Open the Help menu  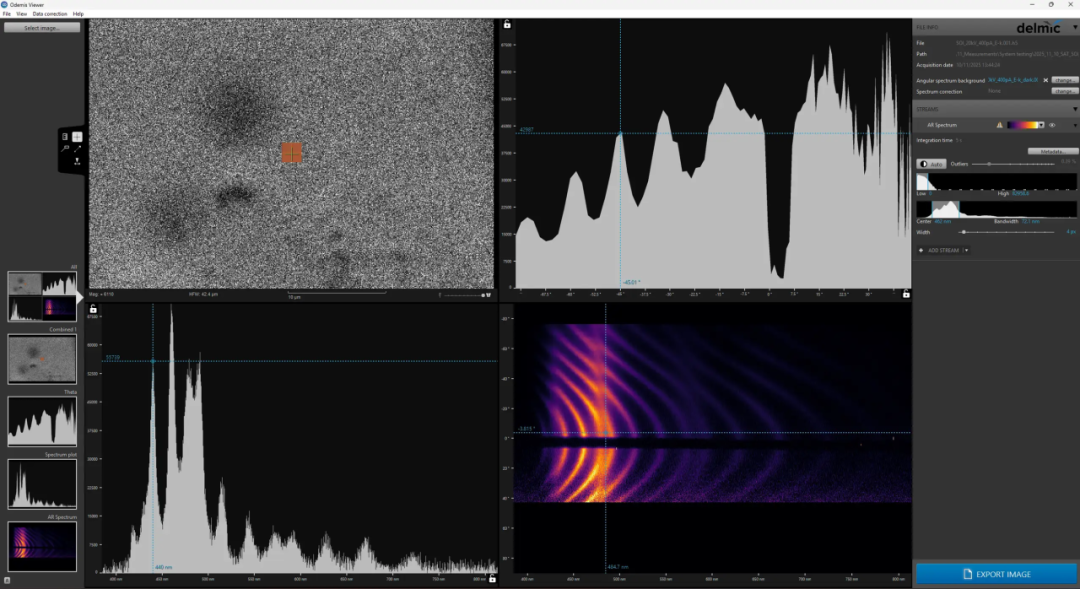tap(78, 14)
